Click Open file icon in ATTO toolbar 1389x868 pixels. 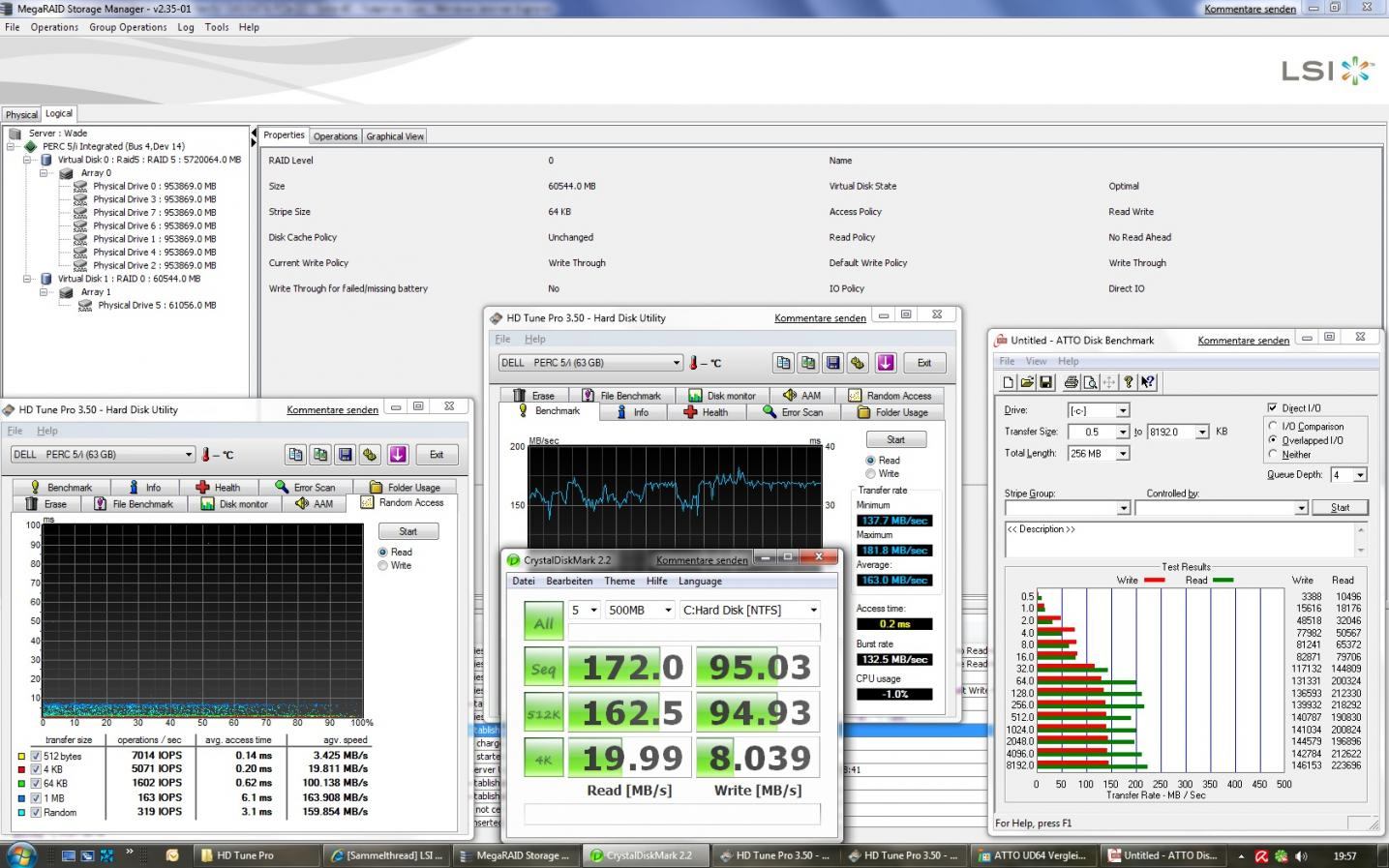pos(1027,382)
